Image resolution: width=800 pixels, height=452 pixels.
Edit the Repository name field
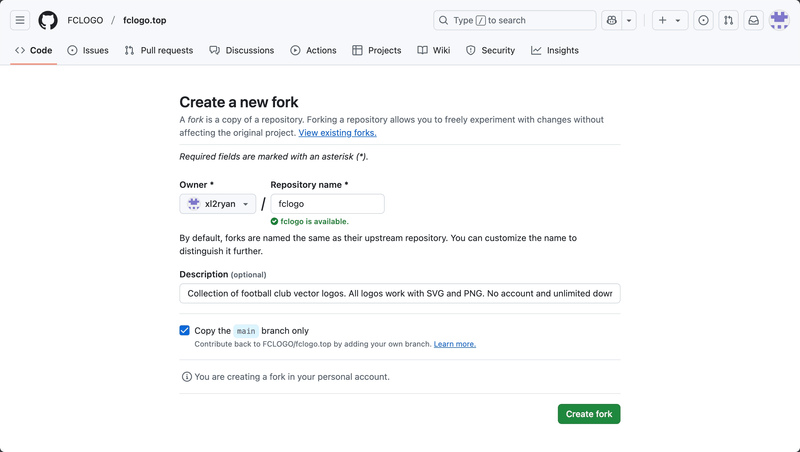click(x=328, y=204)
